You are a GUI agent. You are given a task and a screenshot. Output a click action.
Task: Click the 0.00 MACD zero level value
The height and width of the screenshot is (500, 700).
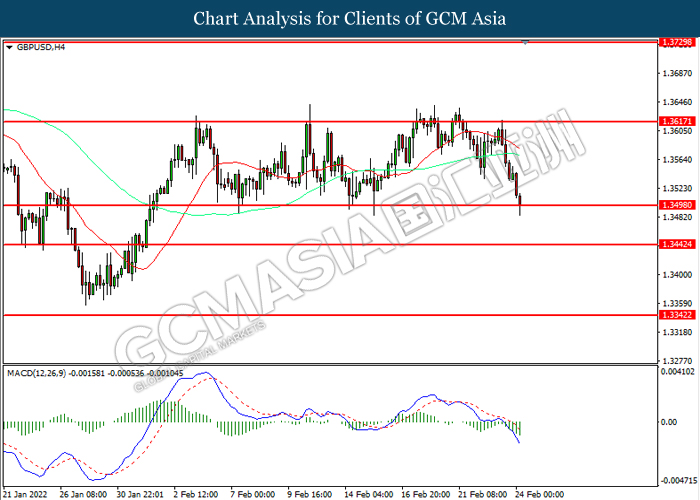pos(669,422)
